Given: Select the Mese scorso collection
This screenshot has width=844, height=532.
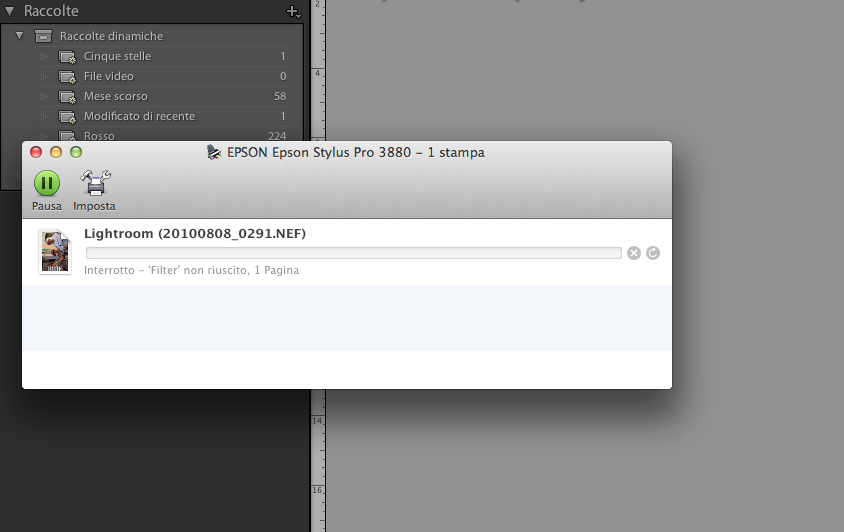Looking at the screenshot, I should coord(116,96).
